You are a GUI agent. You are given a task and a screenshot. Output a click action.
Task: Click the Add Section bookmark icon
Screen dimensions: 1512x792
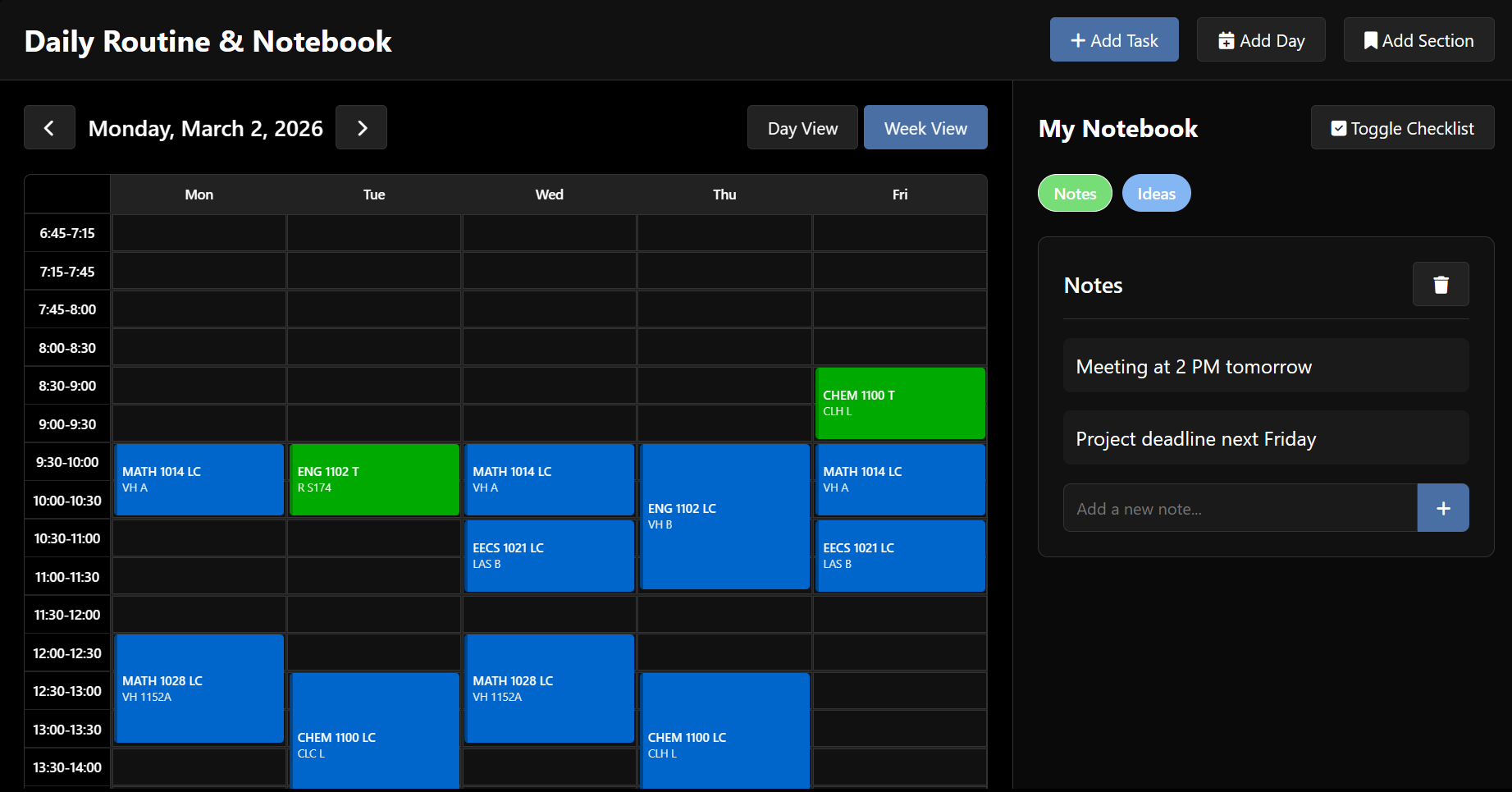[1370, 39]
